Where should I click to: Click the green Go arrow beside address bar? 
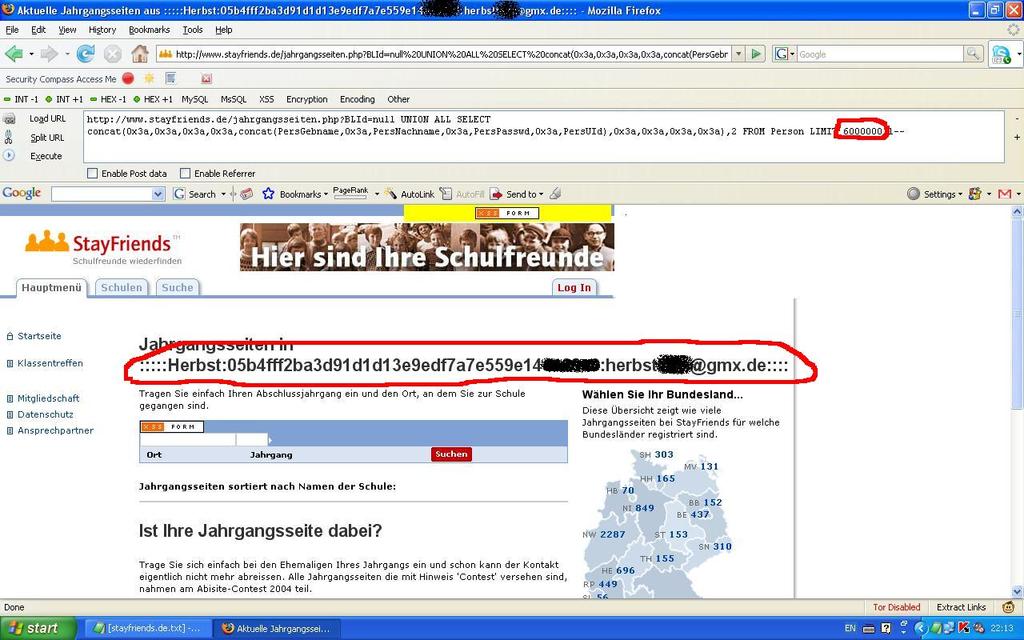coord(756,54)
